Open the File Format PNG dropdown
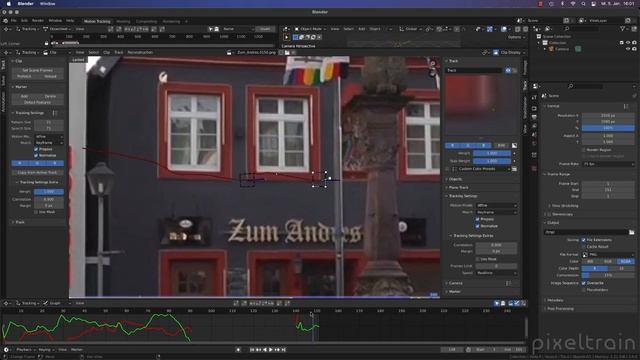The width and height of the screenshot is (640, 360). (608, 254)
